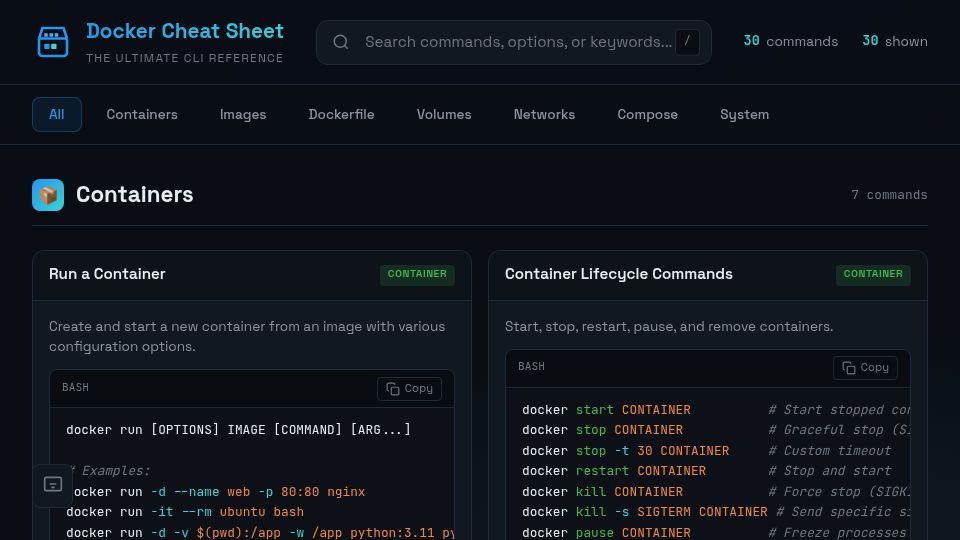Switch to the Compose tab
The width and height of the screenshot is (960, 540).
tap(647, 114)
